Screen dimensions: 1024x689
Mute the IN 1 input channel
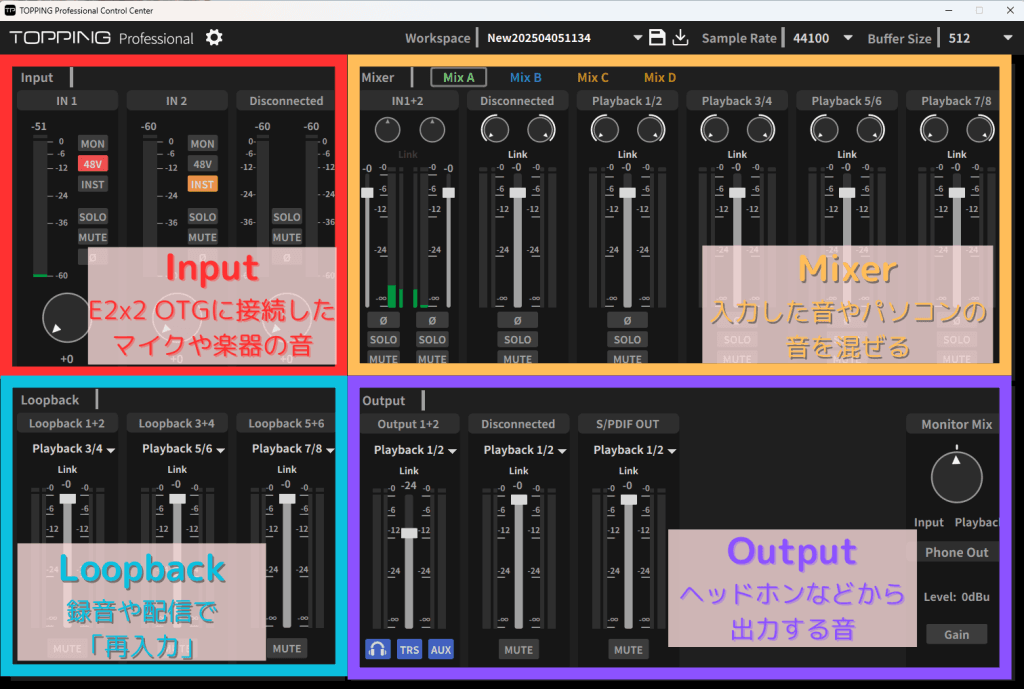(93, 237)
